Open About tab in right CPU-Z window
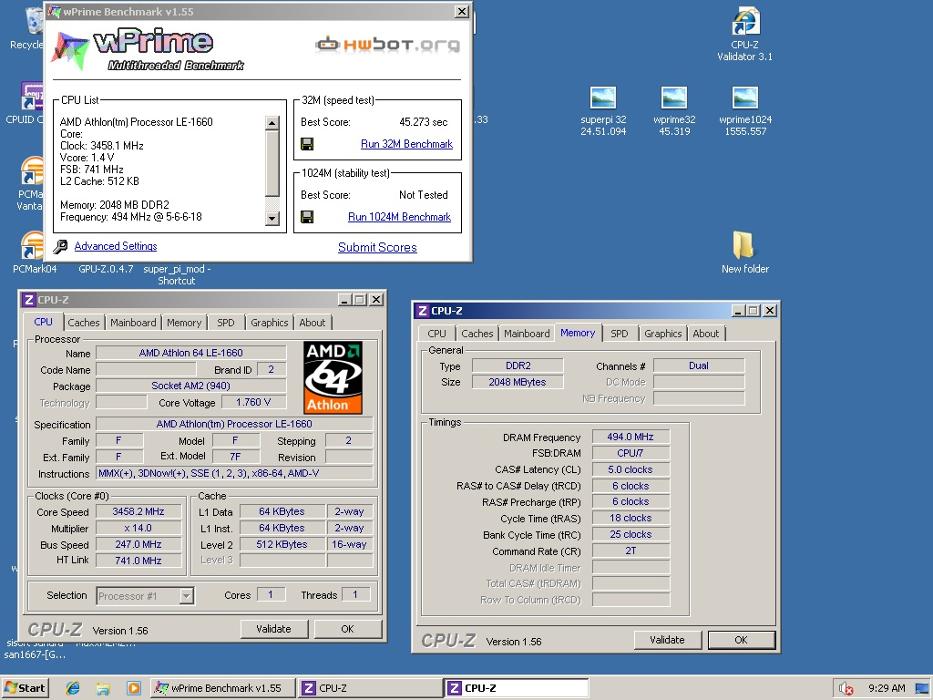This screenshot has width=933, height=700. point(706,334)
